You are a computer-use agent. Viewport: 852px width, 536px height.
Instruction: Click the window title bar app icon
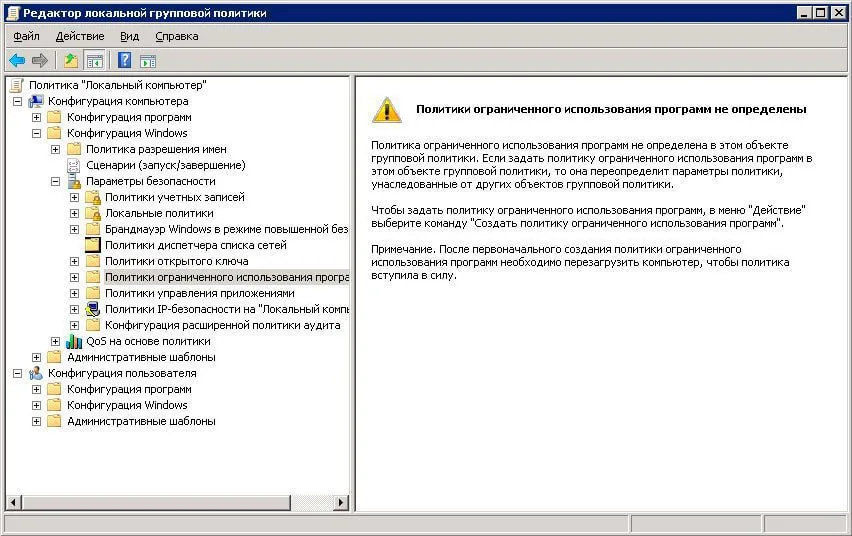(x=12, y=13)
